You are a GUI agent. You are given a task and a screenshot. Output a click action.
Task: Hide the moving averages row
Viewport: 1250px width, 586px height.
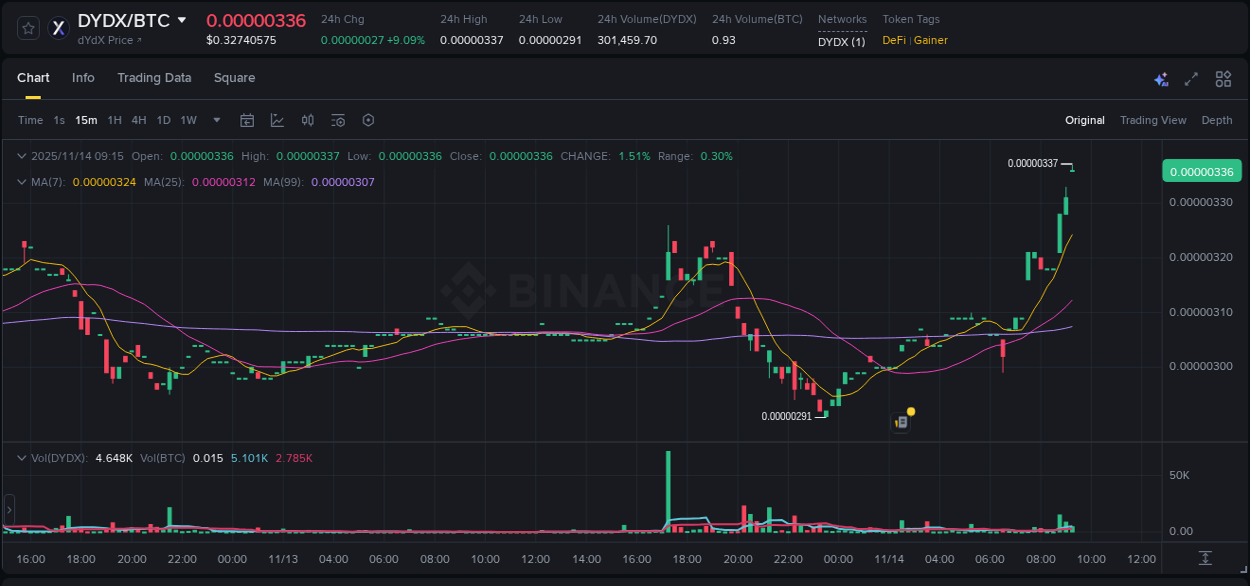click(21, 182)
